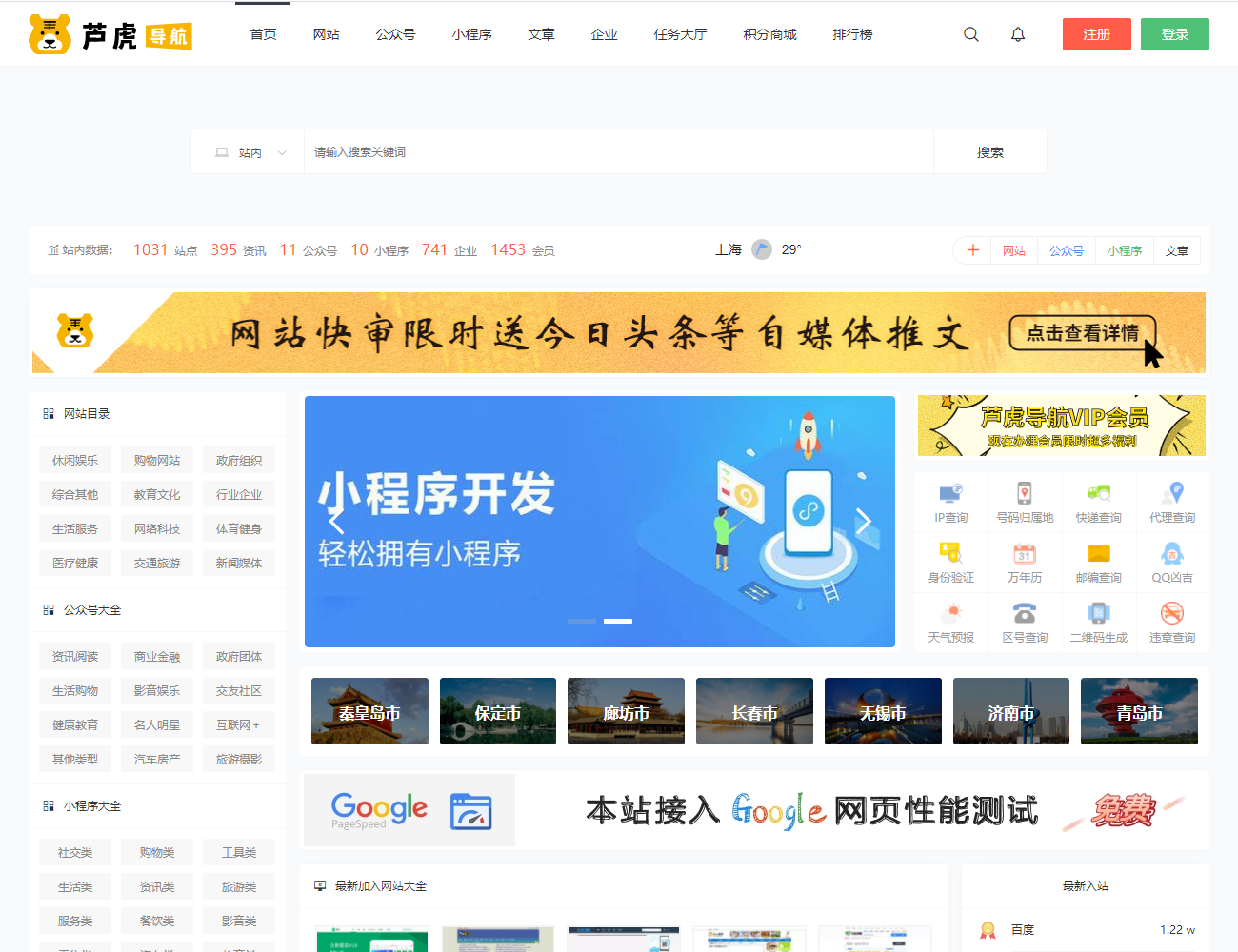The width and height of the screenshot is (1238, 952).
Task: Open the 任务大厅 menu item
Action: pos(680,34)
